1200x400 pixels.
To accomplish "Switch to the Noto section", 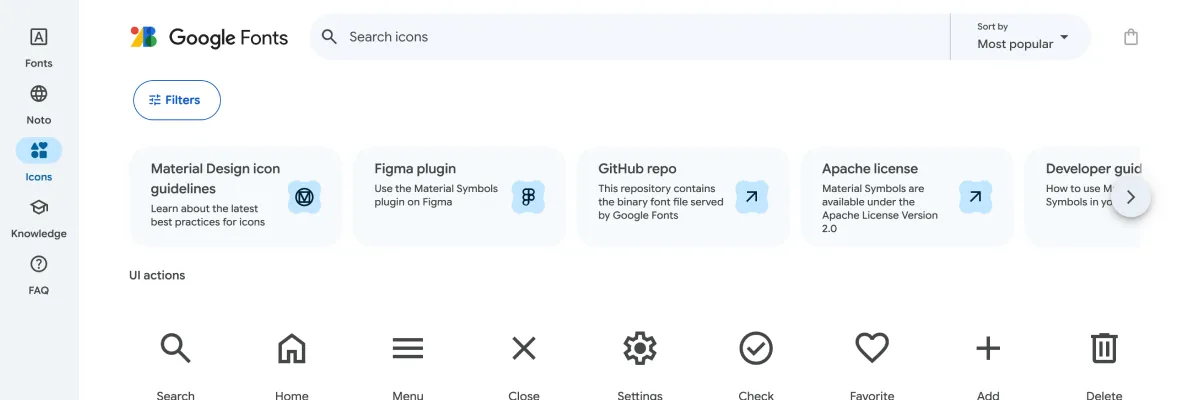I will 39,103.
